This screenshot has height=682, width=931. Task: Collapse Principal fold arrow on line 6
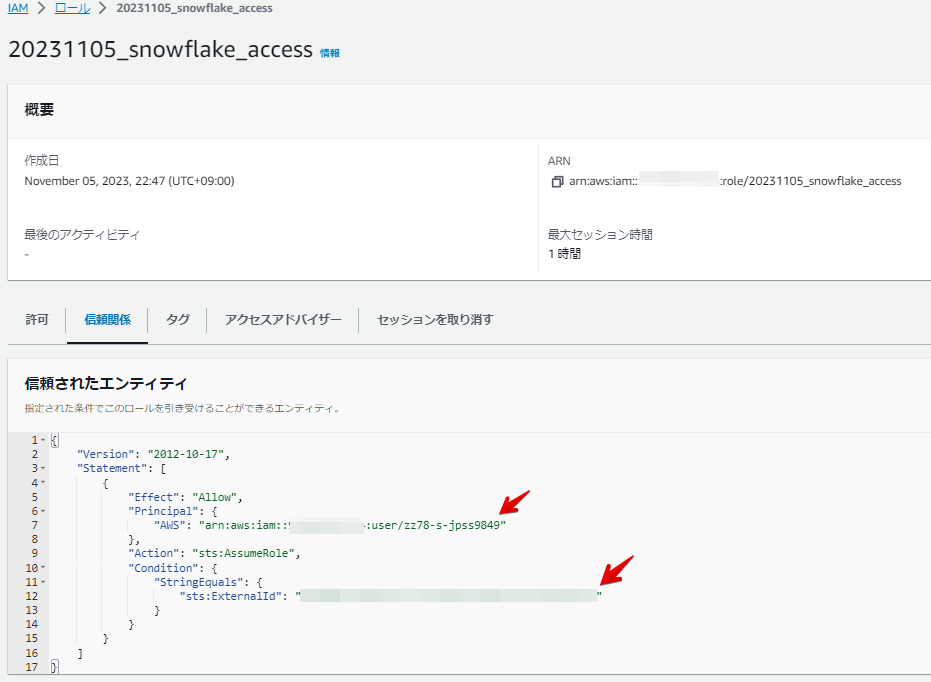[43, 511]
